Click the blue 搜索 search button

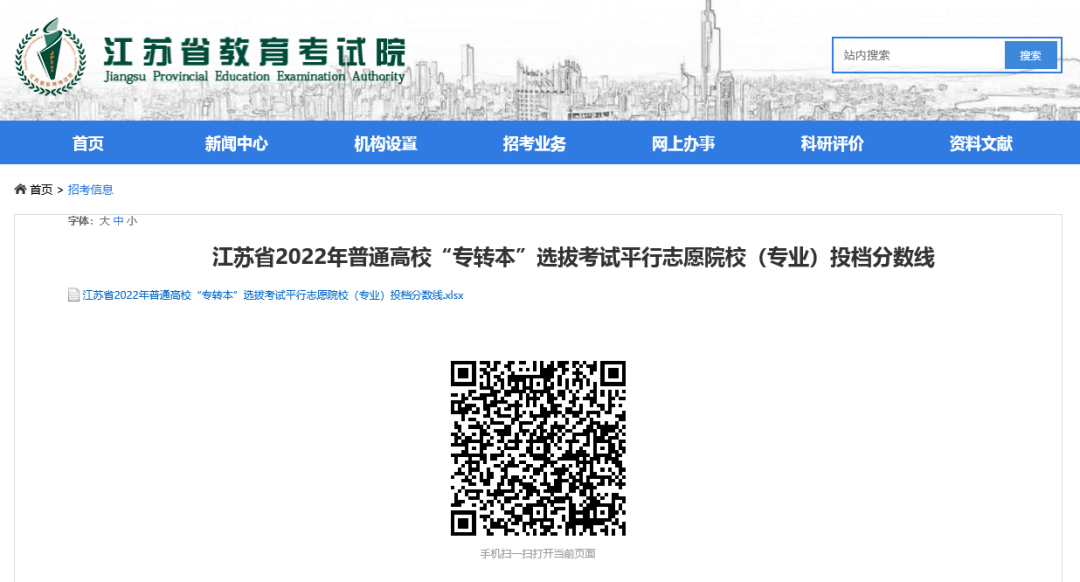click(1030, 55)
